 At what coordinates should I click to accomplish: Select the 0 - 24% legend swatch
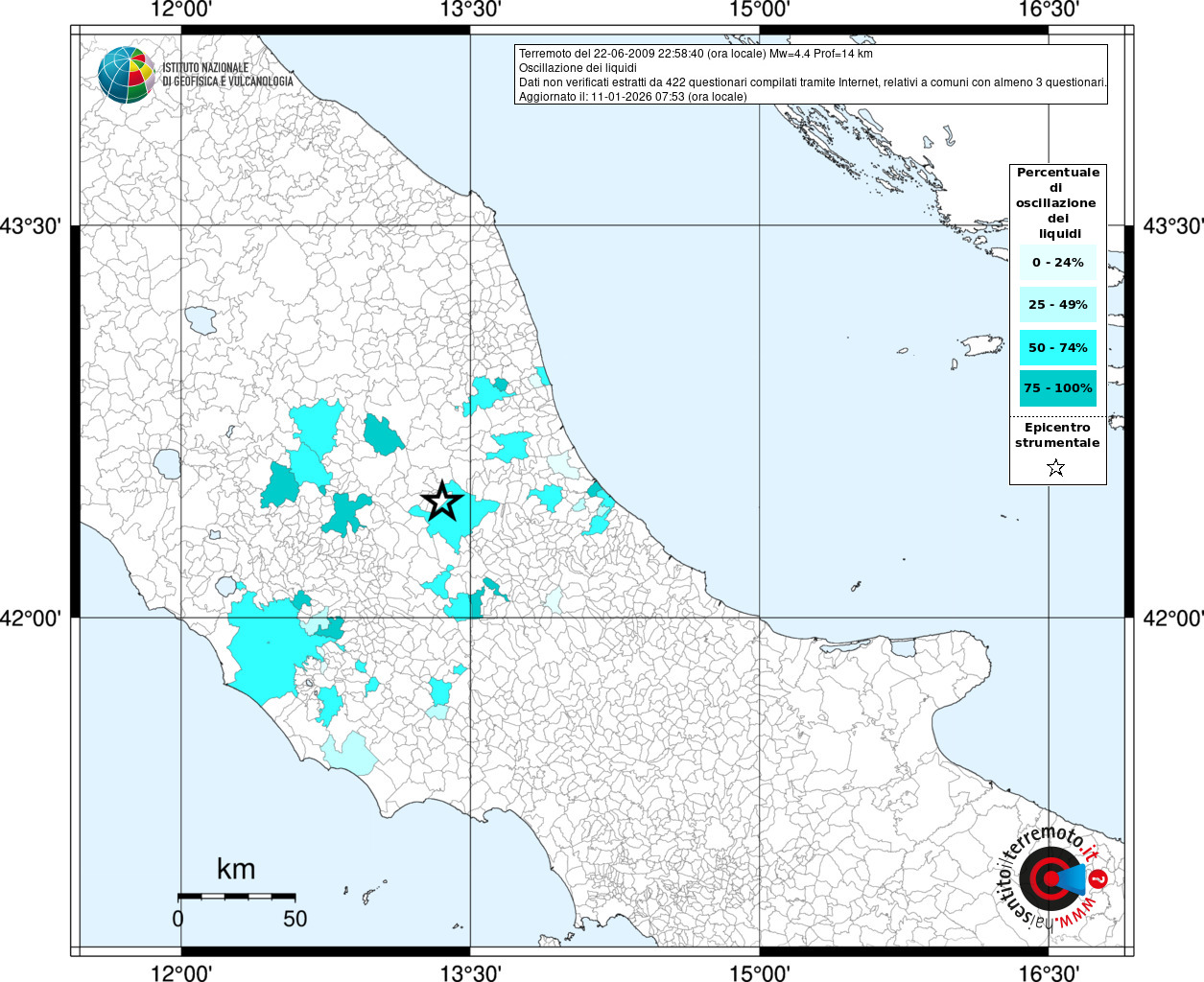point(1058,262)
